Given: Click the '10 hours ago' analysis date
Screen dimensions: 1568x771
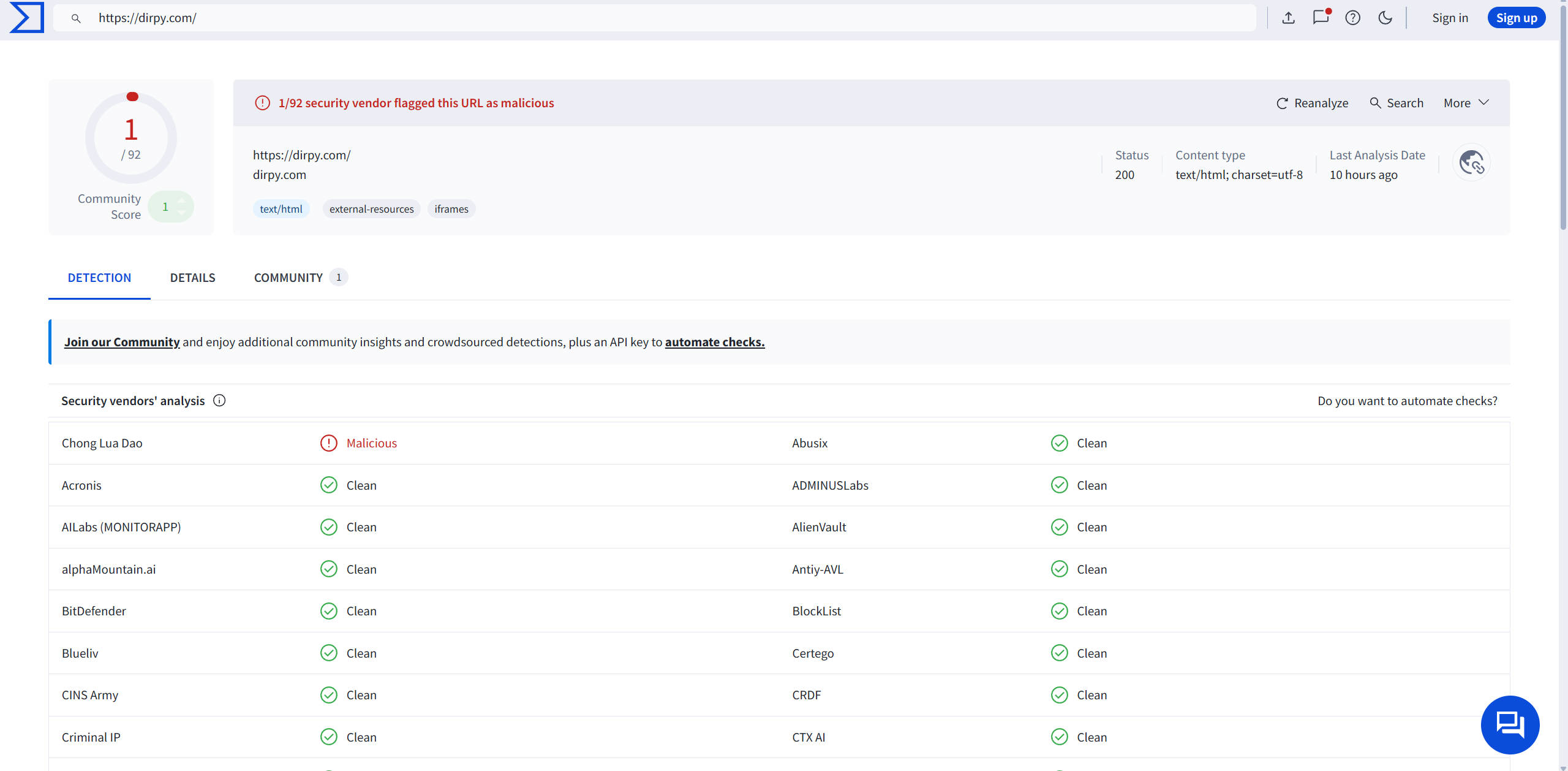Looking at the screenshot, I should tap(1363, 175).
